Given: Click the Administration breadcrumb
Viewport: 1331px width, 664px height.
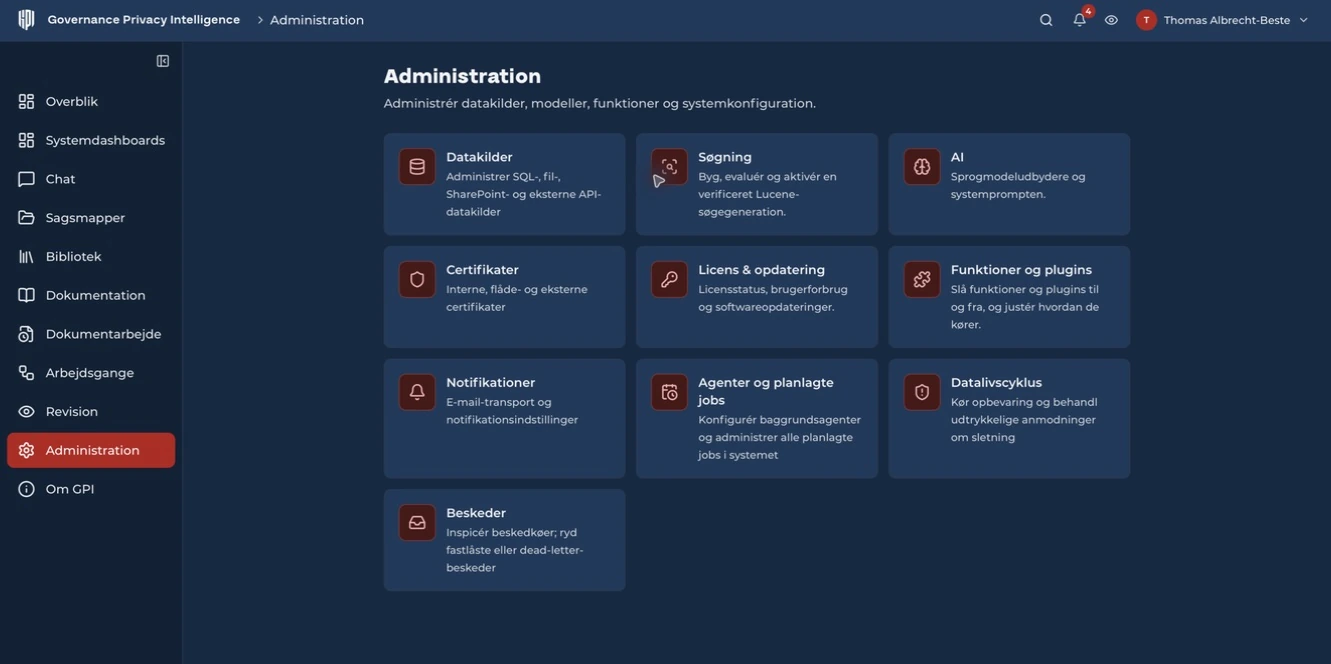Looking at the screenshot, I should coord(317,20).
